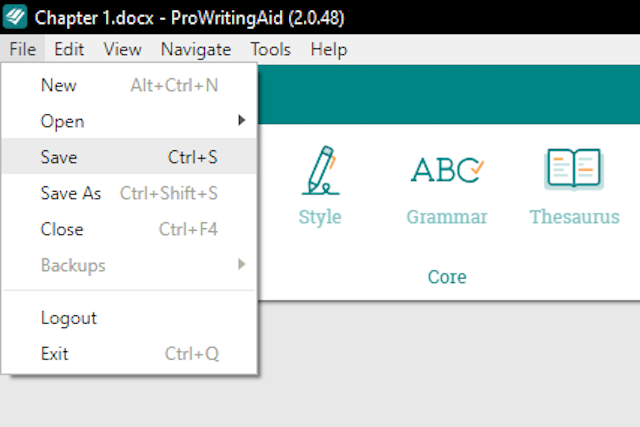Expand the Backups submenu arrow
The image size is (640, 427).
point(242,265)
